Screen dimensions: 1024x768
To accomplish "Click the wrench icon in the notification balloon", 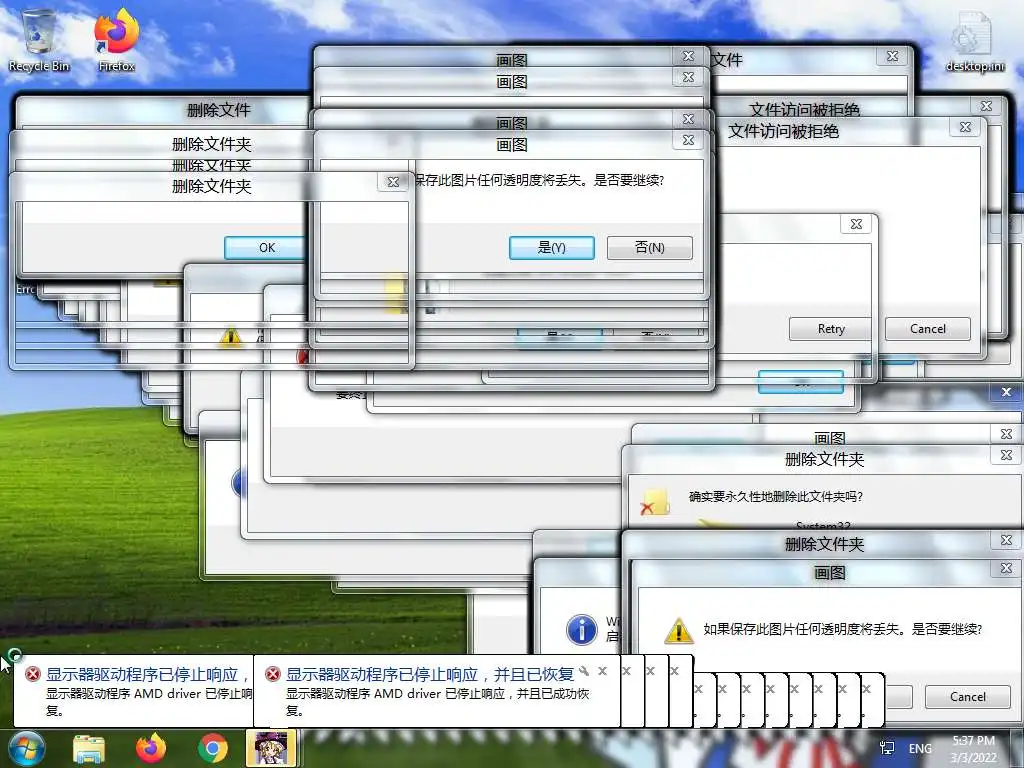I will click(x=584, y=671).
